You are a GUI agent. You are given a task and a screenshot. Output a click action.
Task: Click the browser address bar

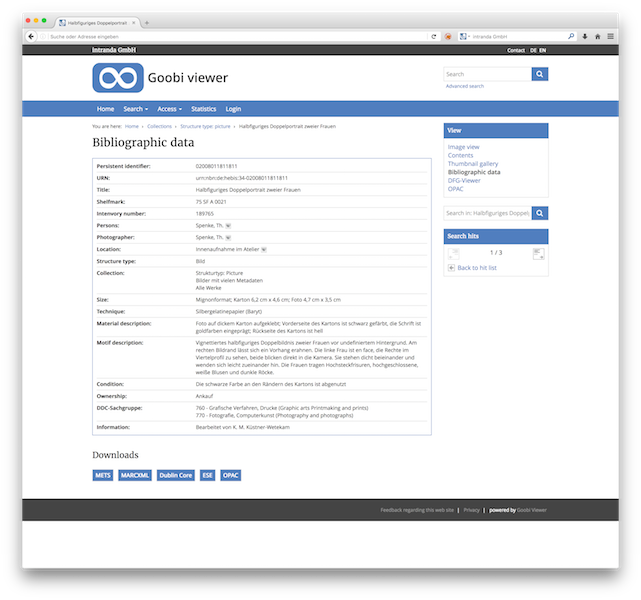(x=237, y=36)
